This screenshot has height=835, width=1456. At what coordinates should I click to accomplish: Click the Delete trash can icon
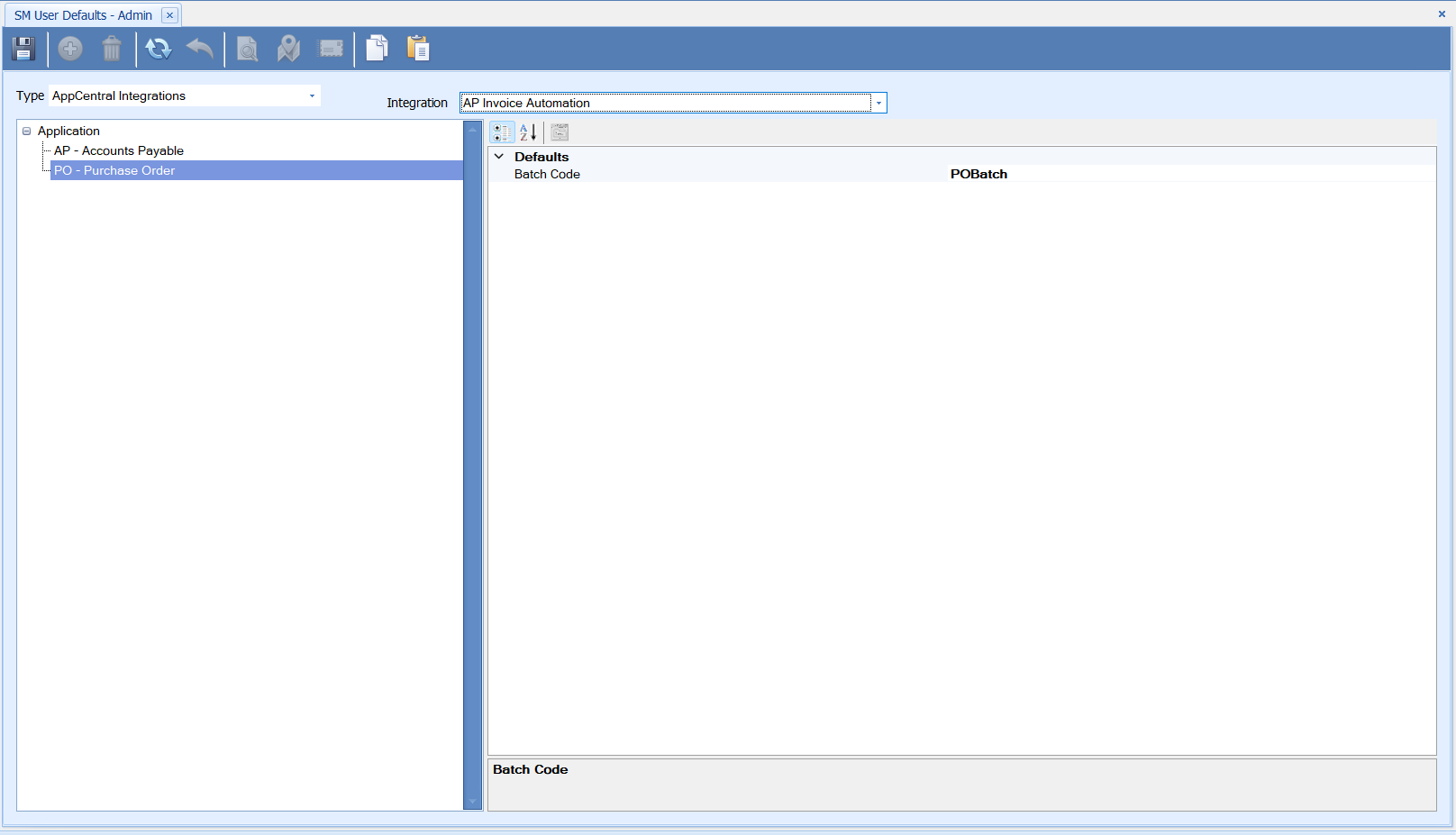[x=112, y=49]
